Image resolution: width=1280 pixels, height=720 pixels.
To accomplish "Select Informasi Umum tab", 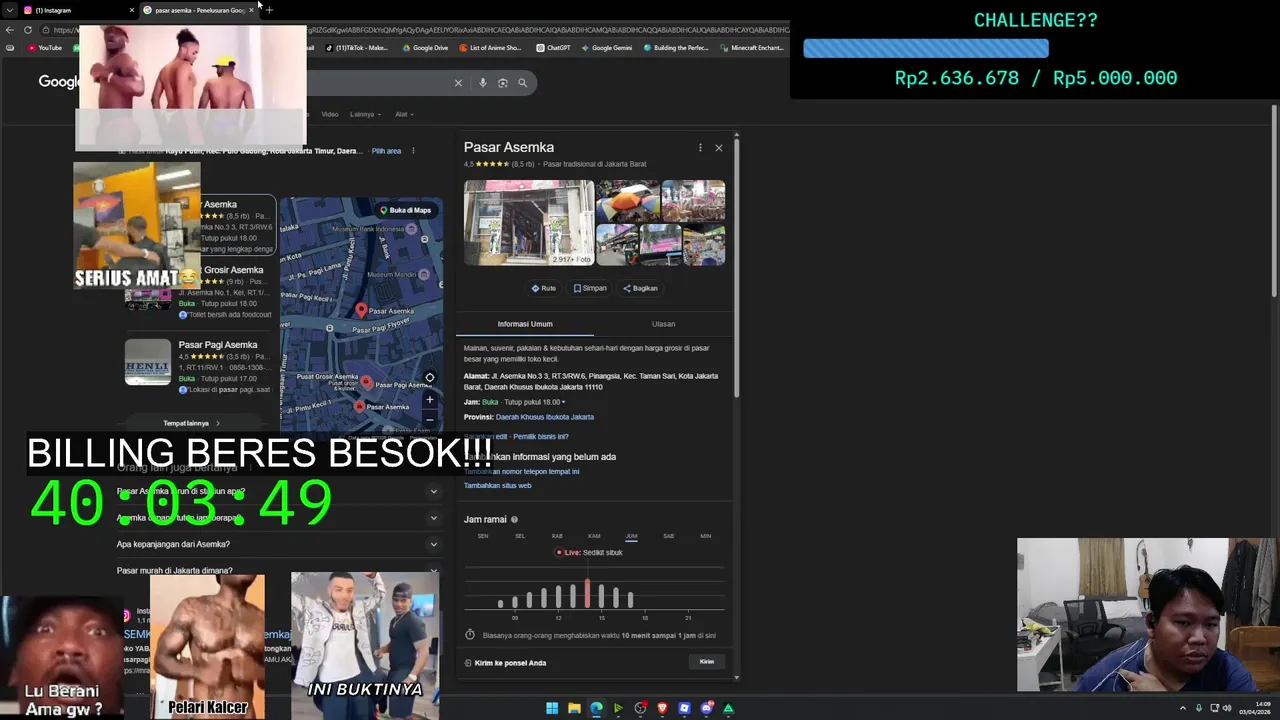I will (525, 324).
